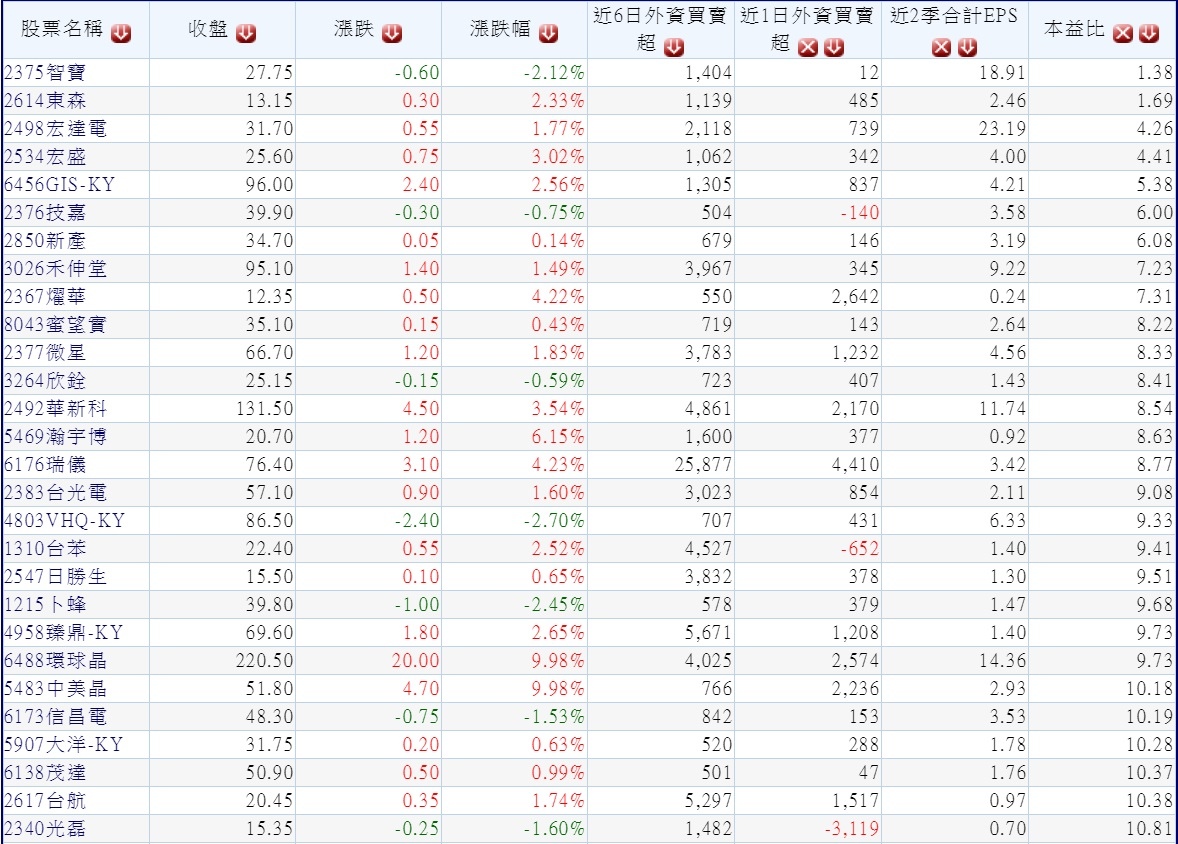Open stock 2614東森
This screenshot has width=1178, height=844.
(x=45, y=101)
